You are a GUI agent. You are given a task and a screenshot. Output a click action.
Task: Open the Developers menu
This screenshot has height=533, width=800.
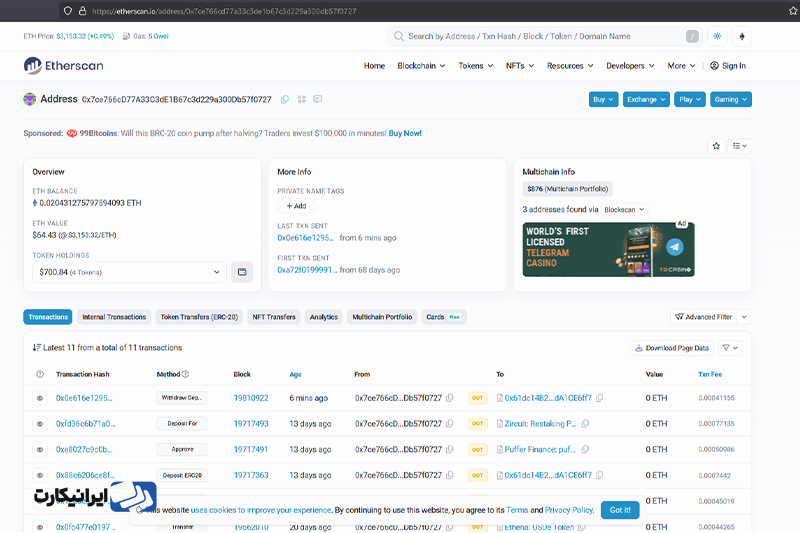tap(630, 66)
